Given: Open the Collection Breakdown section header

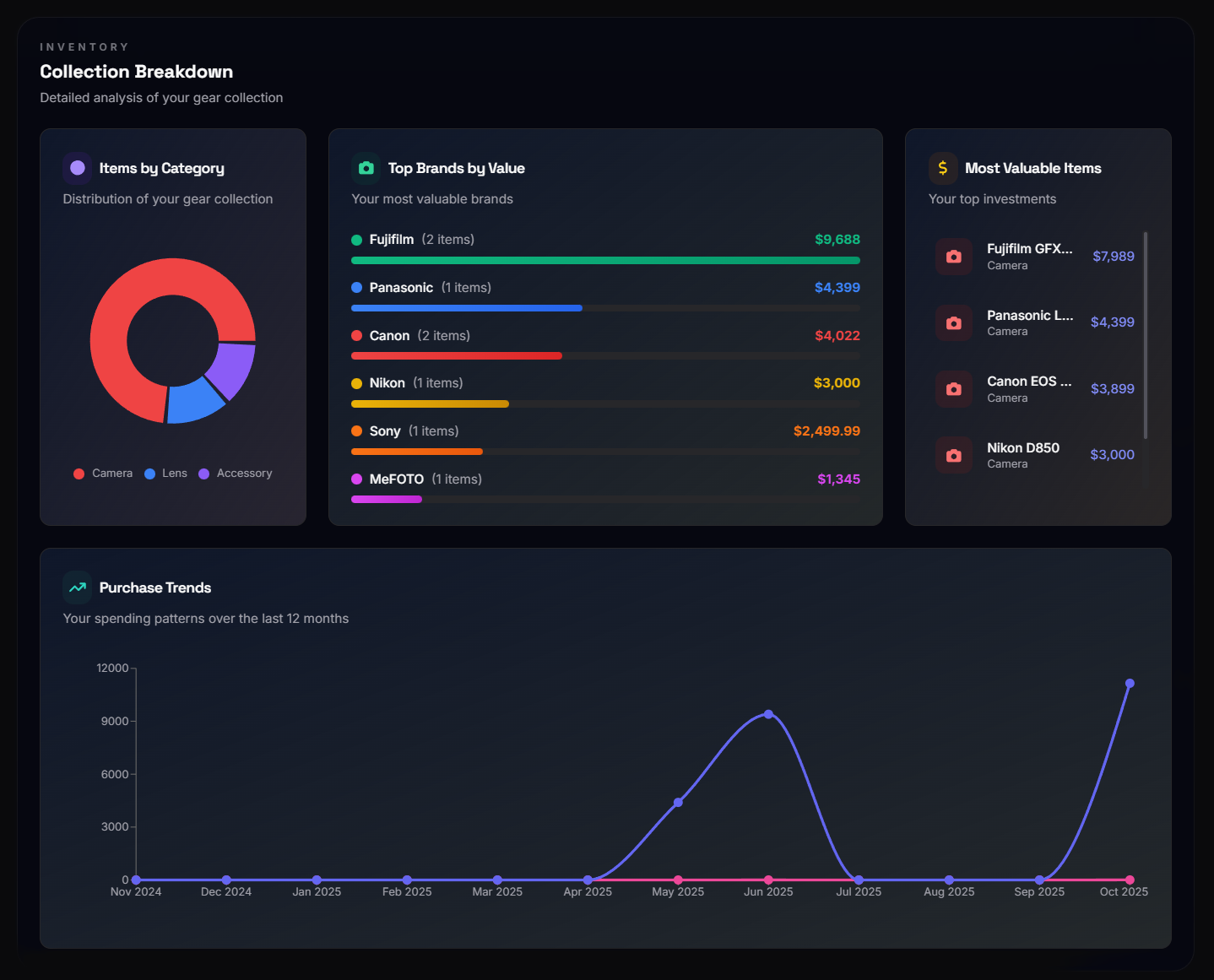Looking at the screenshot, I should point(137,72).
